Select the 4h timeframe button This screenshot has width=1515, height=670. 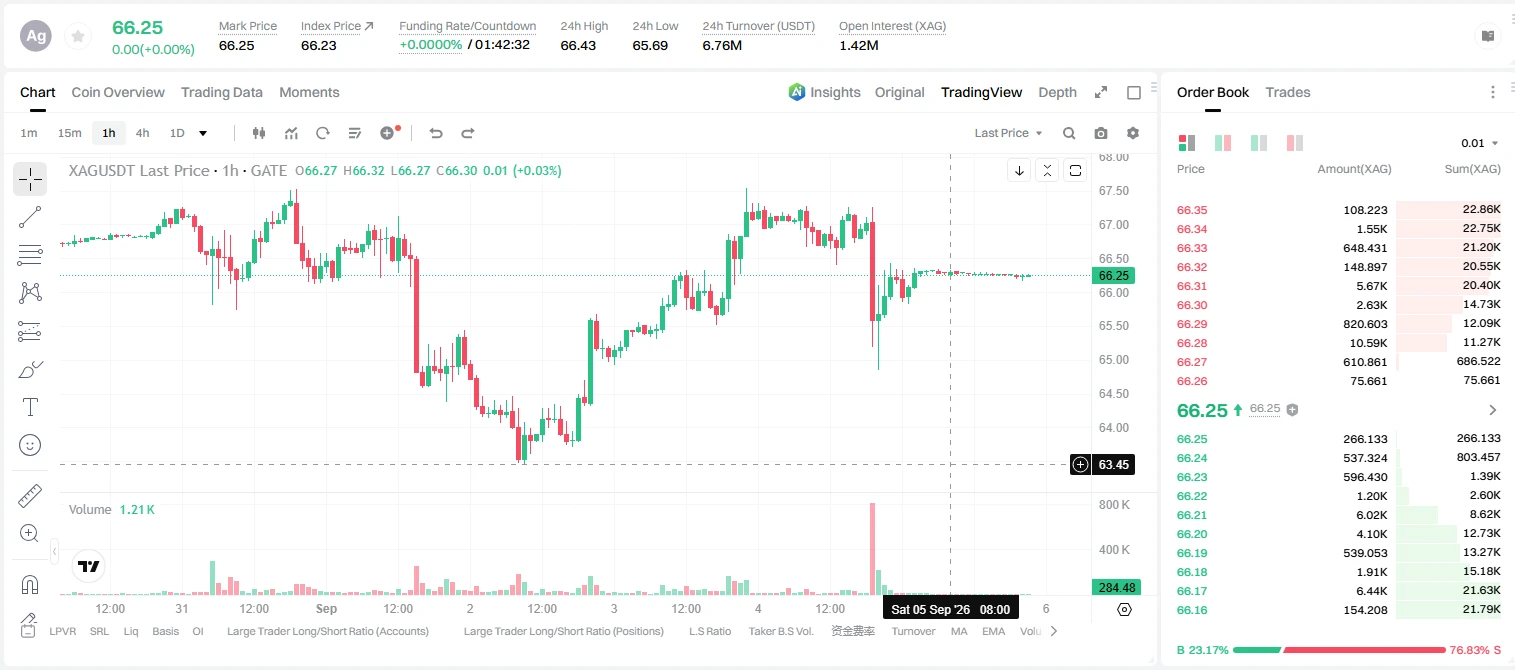click(143, 133)
